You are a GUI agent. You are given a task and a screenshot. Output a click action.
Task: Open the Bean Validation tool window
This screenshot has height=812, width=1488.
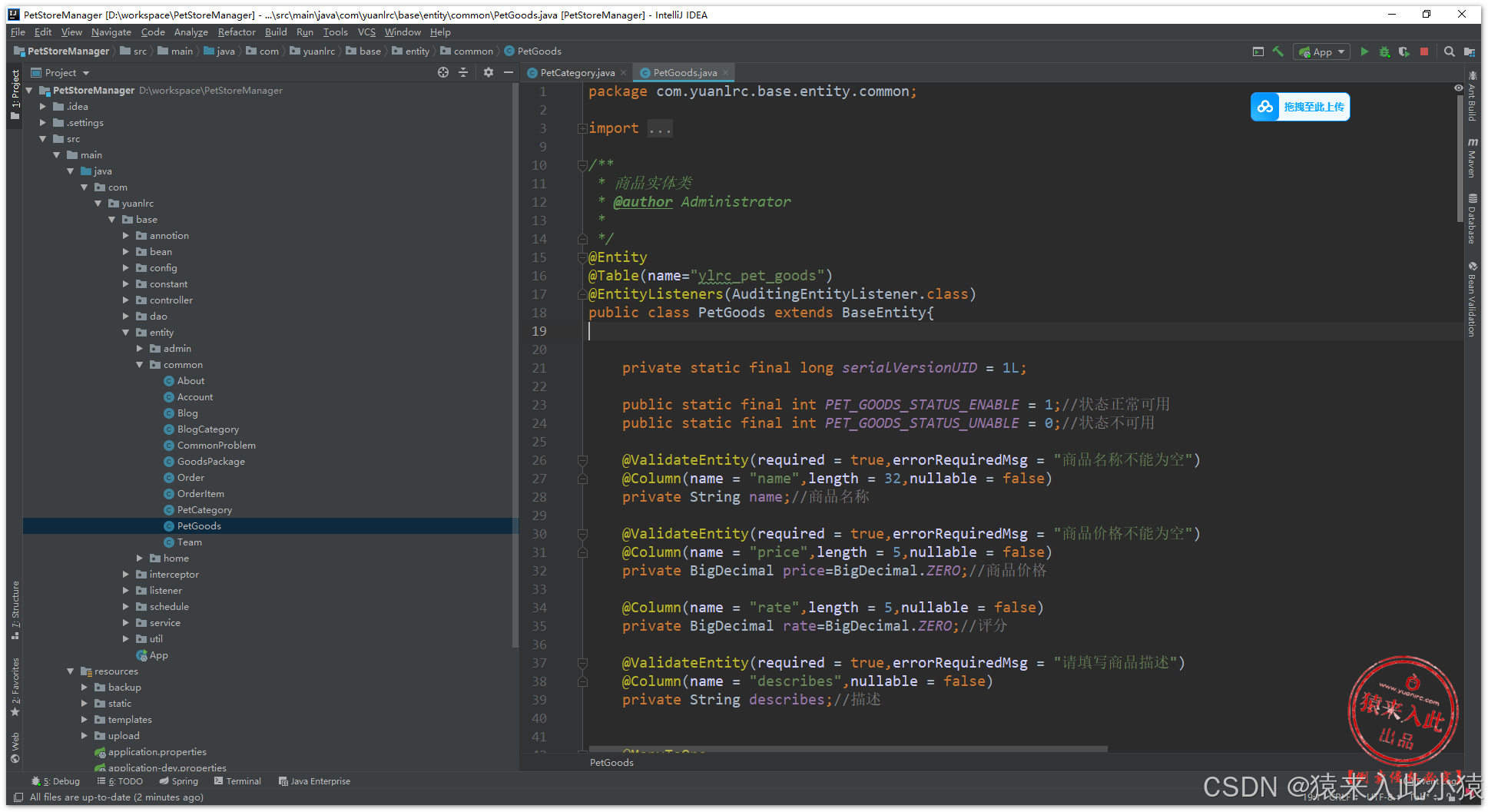tap(1472, 300)
